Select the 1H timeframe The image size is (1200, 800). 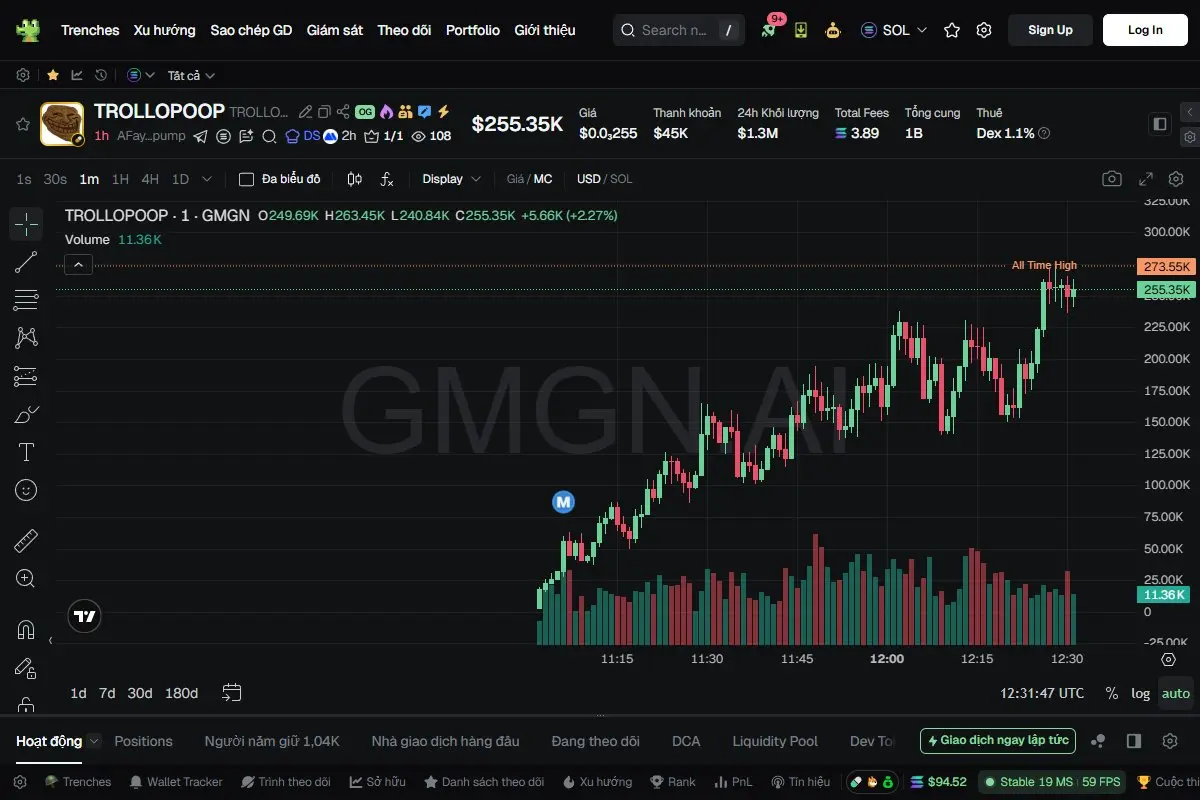pos(120,179)
